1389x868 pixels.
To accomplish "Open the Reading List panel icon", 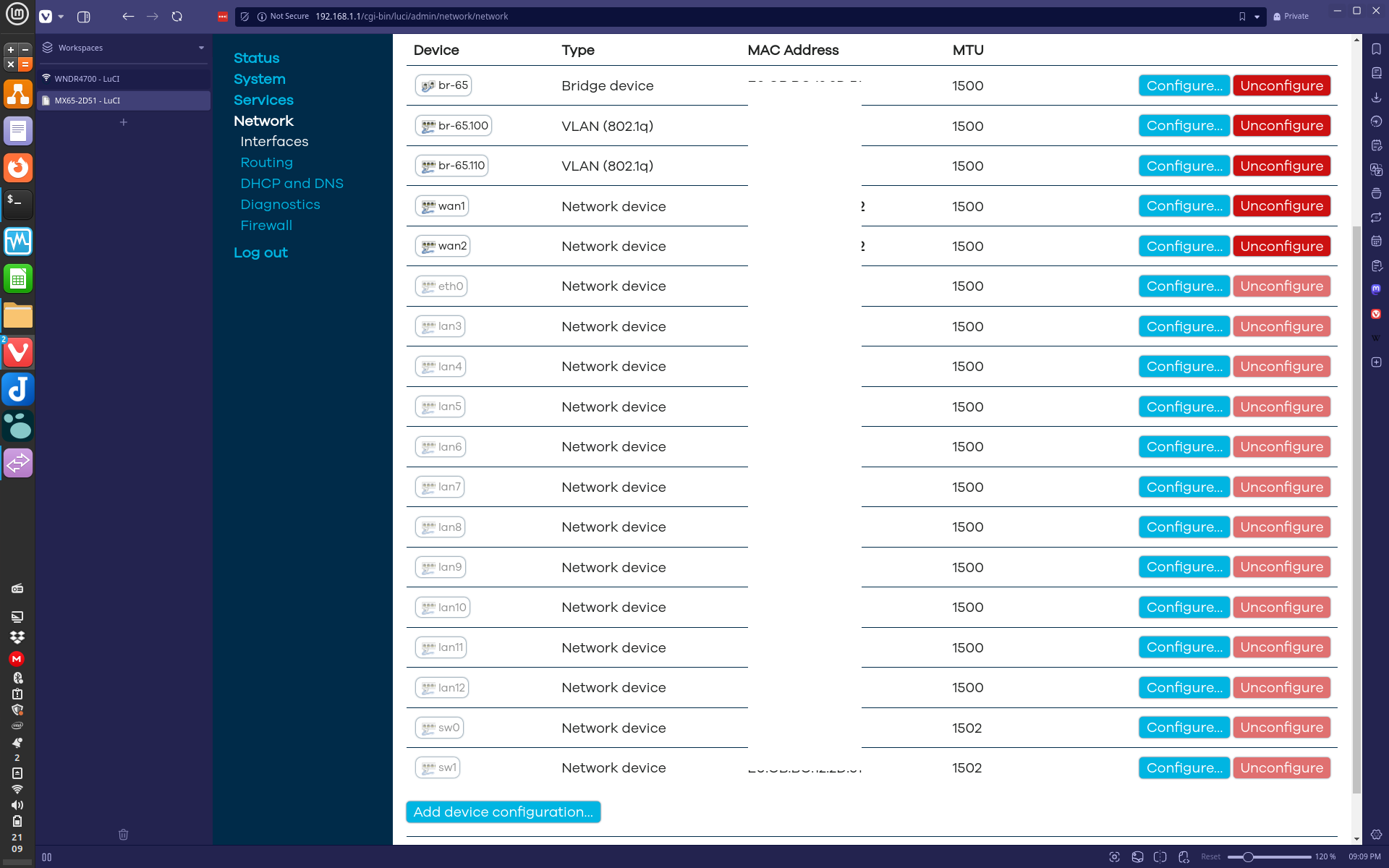I will (1376, 73).
